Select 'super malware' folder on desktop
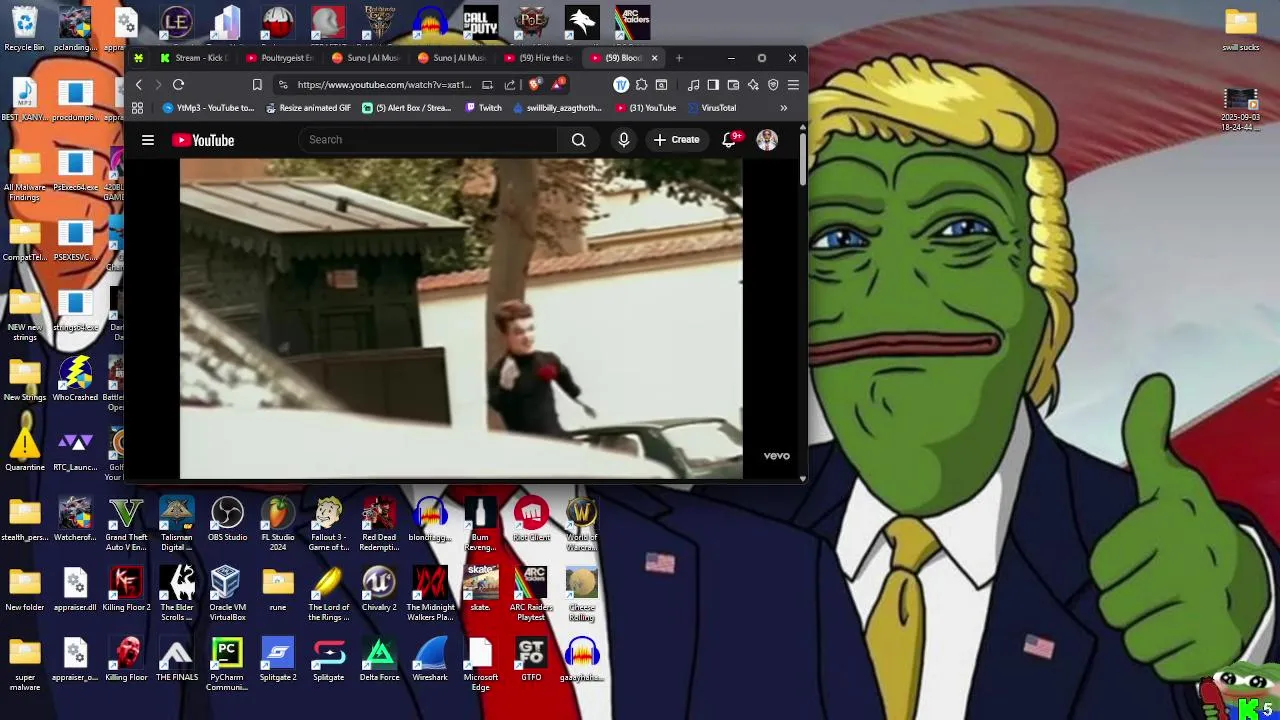 coord(25,662)
